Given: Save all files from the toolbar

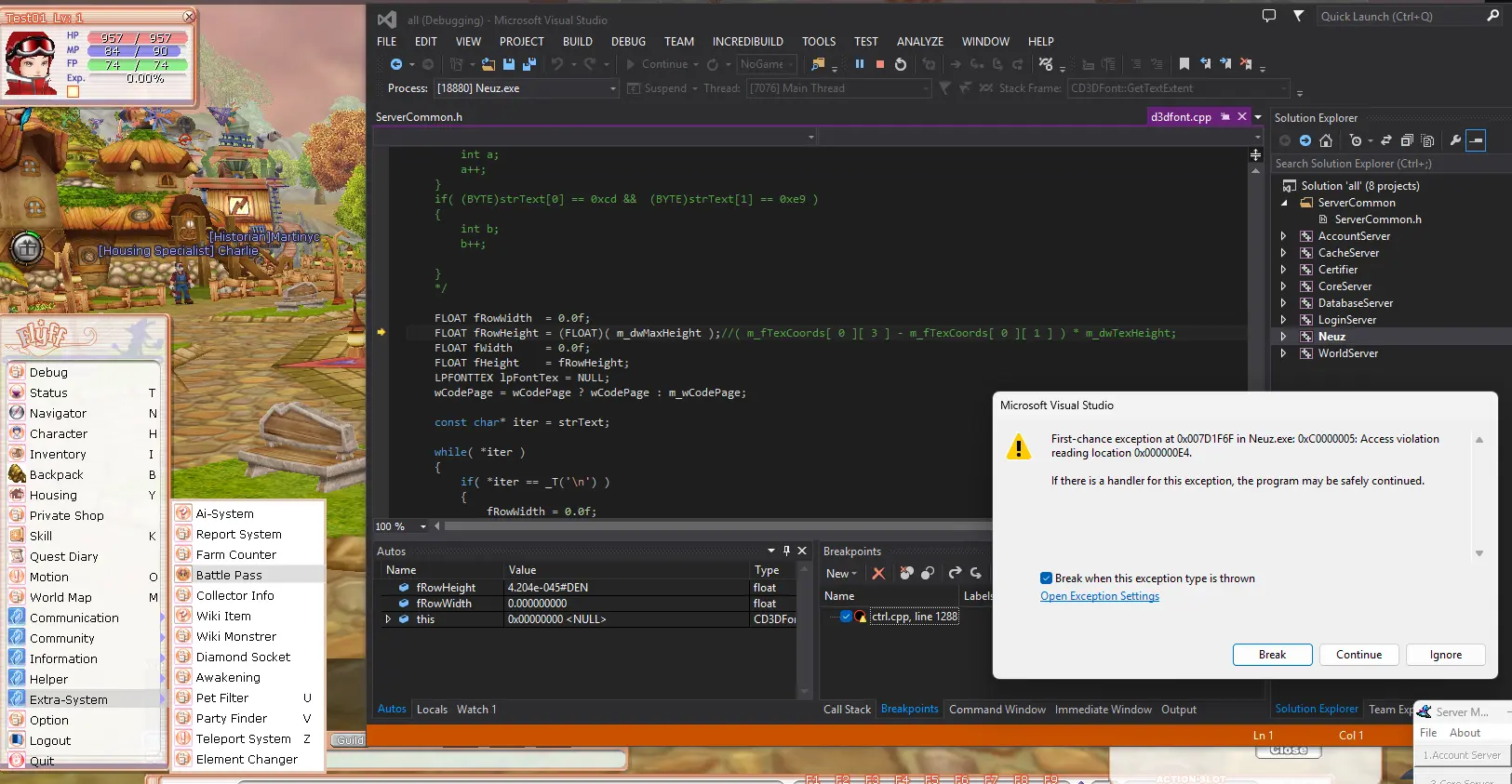Looking at the screenshot, I should point(529,64).
